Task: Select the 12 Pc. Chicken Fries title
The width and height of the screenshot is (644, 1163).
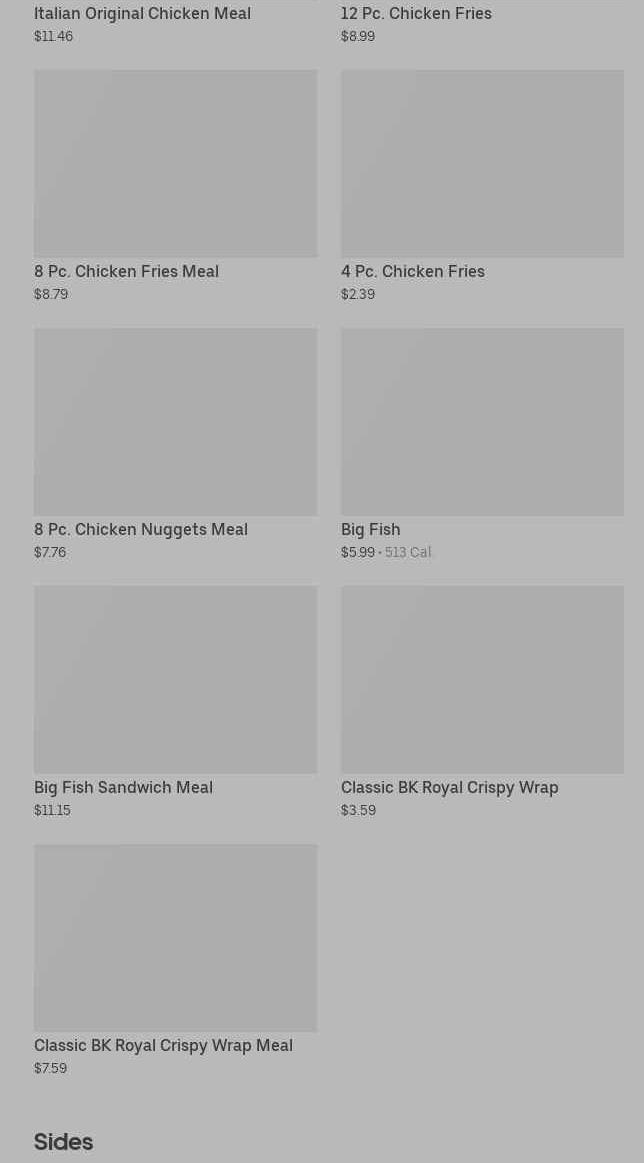Action: pyautogui.click(x=416, y=14)
